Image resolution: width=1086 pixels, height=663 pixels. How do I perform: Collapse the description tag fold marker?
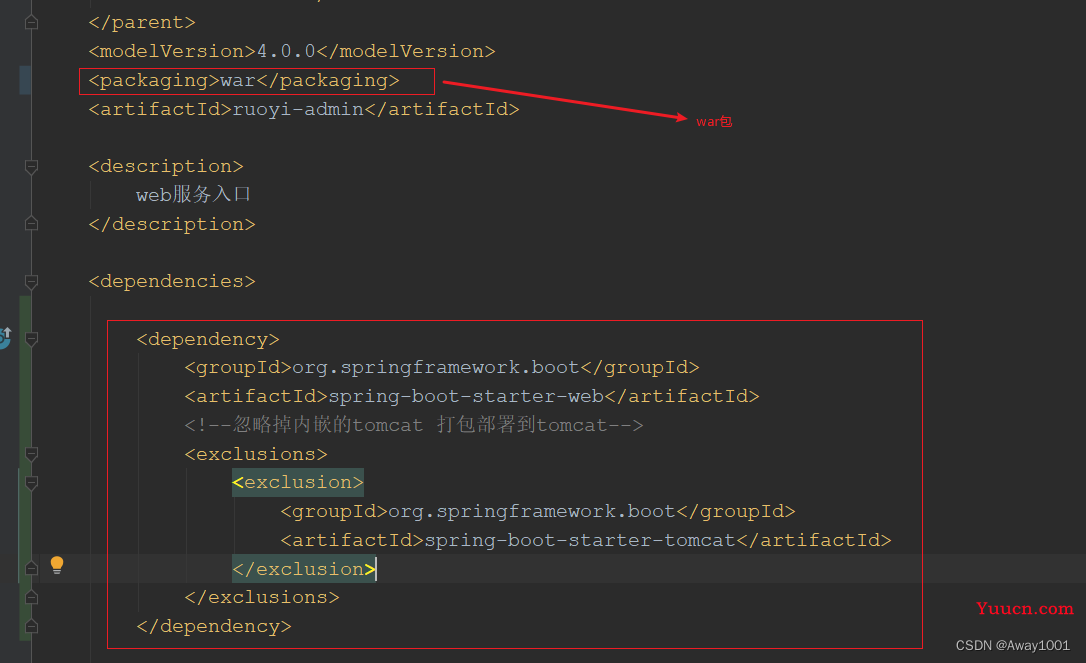[x=32, y=166]
